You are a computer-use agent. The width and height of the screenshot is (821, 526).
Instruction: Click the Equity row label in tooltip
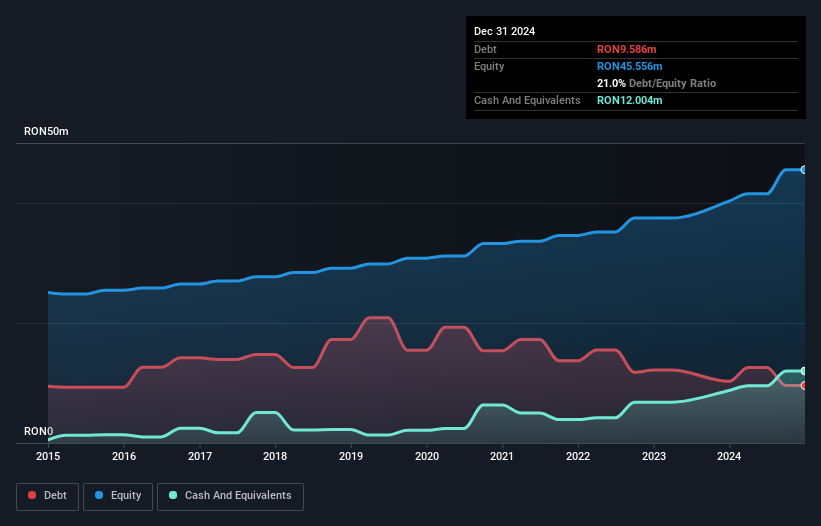click(x=489, y=66)
